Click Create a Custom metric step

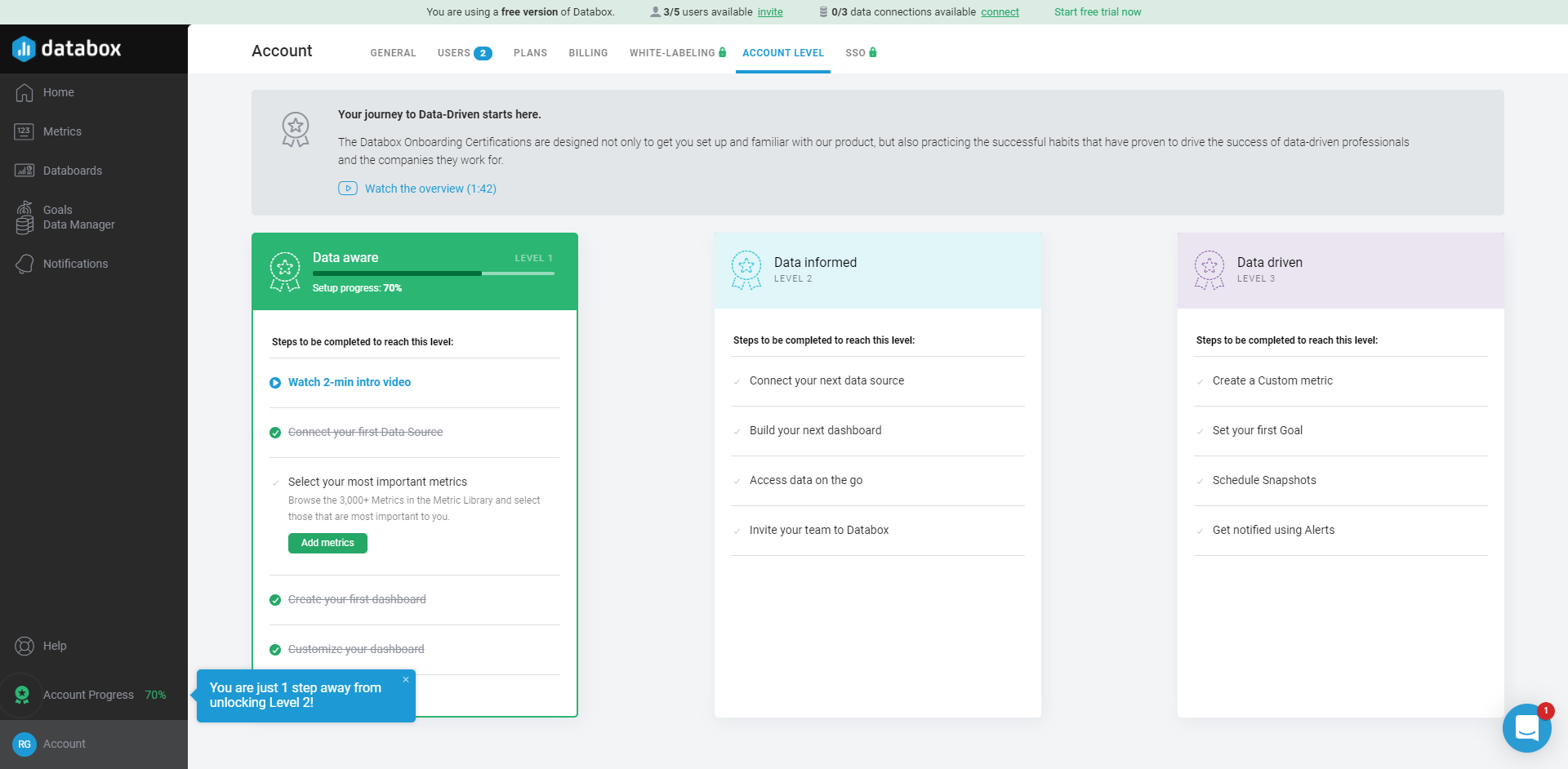(1272, 380)
